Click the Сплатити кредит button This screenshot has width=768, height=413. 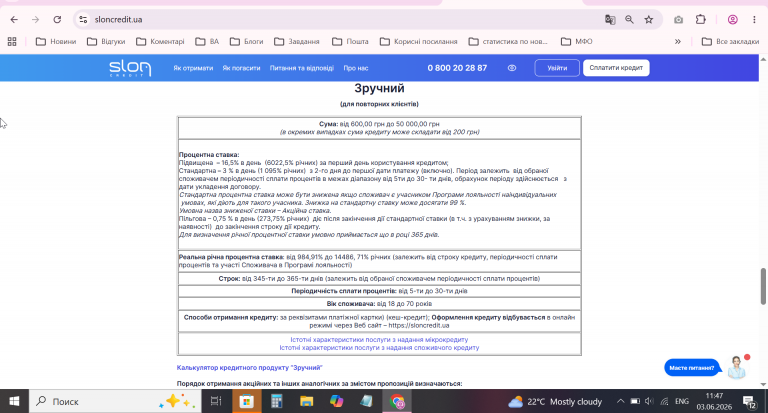click(616, 68)
